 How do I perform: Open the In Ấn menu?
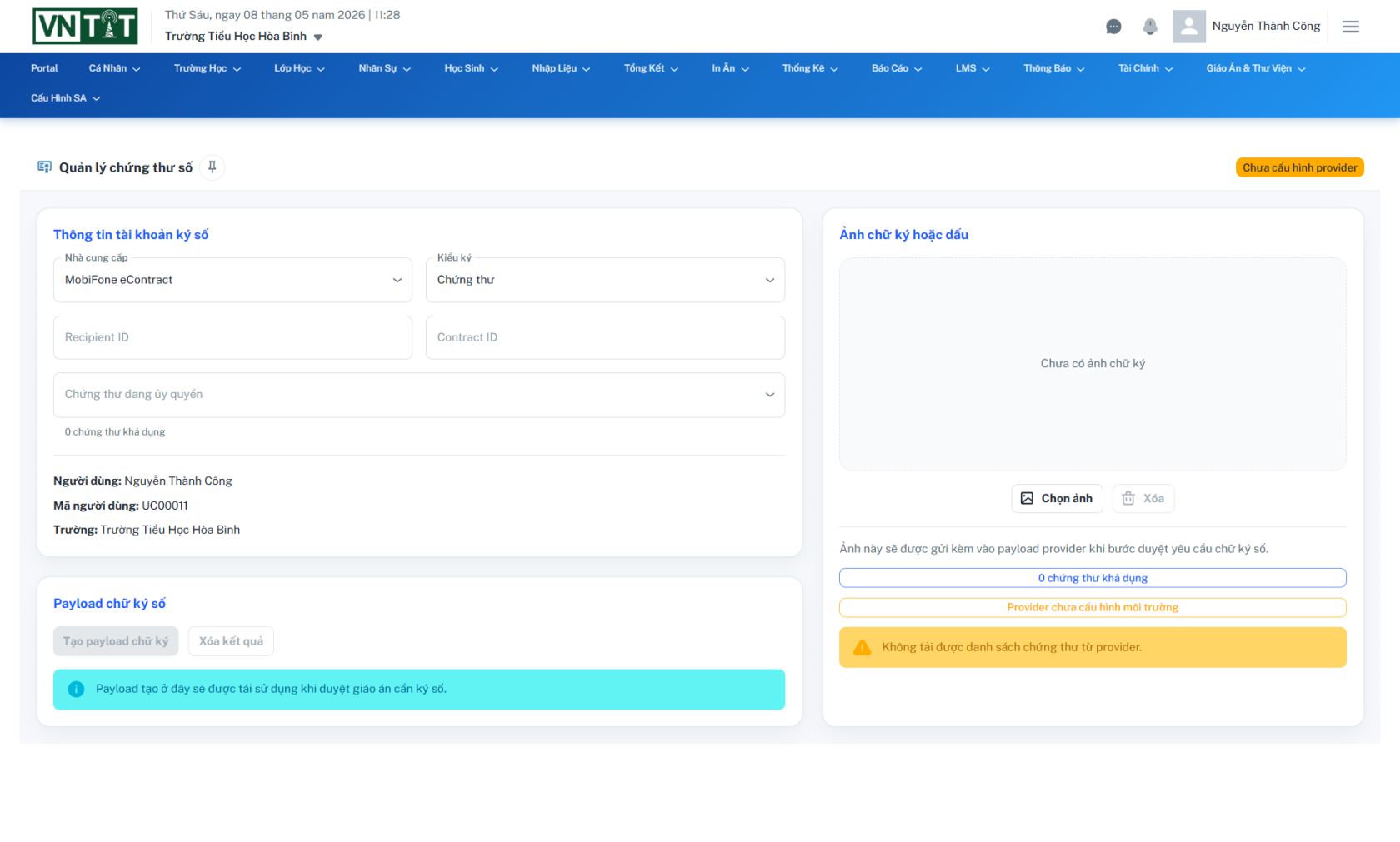[730, 68]
